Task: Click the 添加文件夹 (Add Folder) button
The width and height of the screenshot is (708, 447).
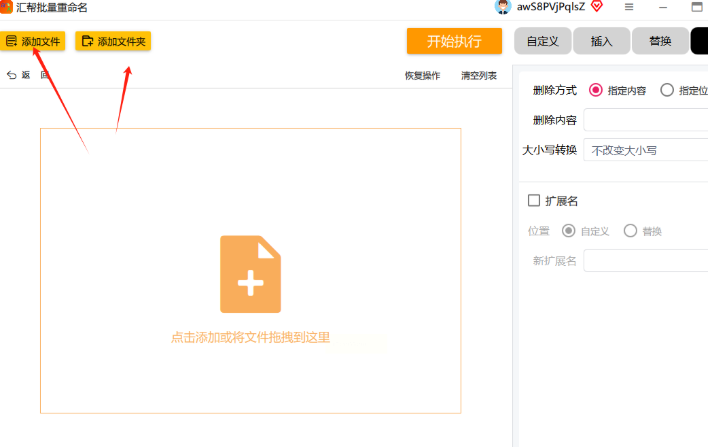Action: pyautogui.click(x=113, y=41)
